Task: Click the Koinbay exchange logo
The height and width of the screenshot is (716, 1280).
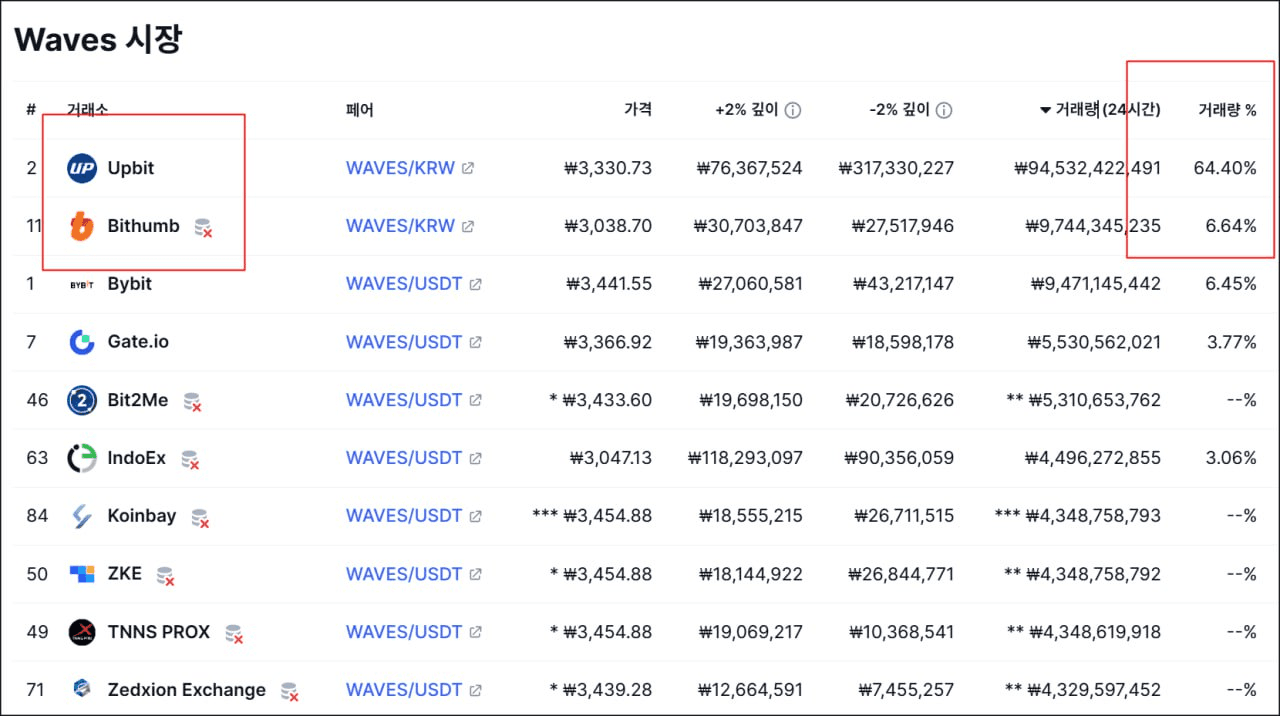Action: point(82,516)
